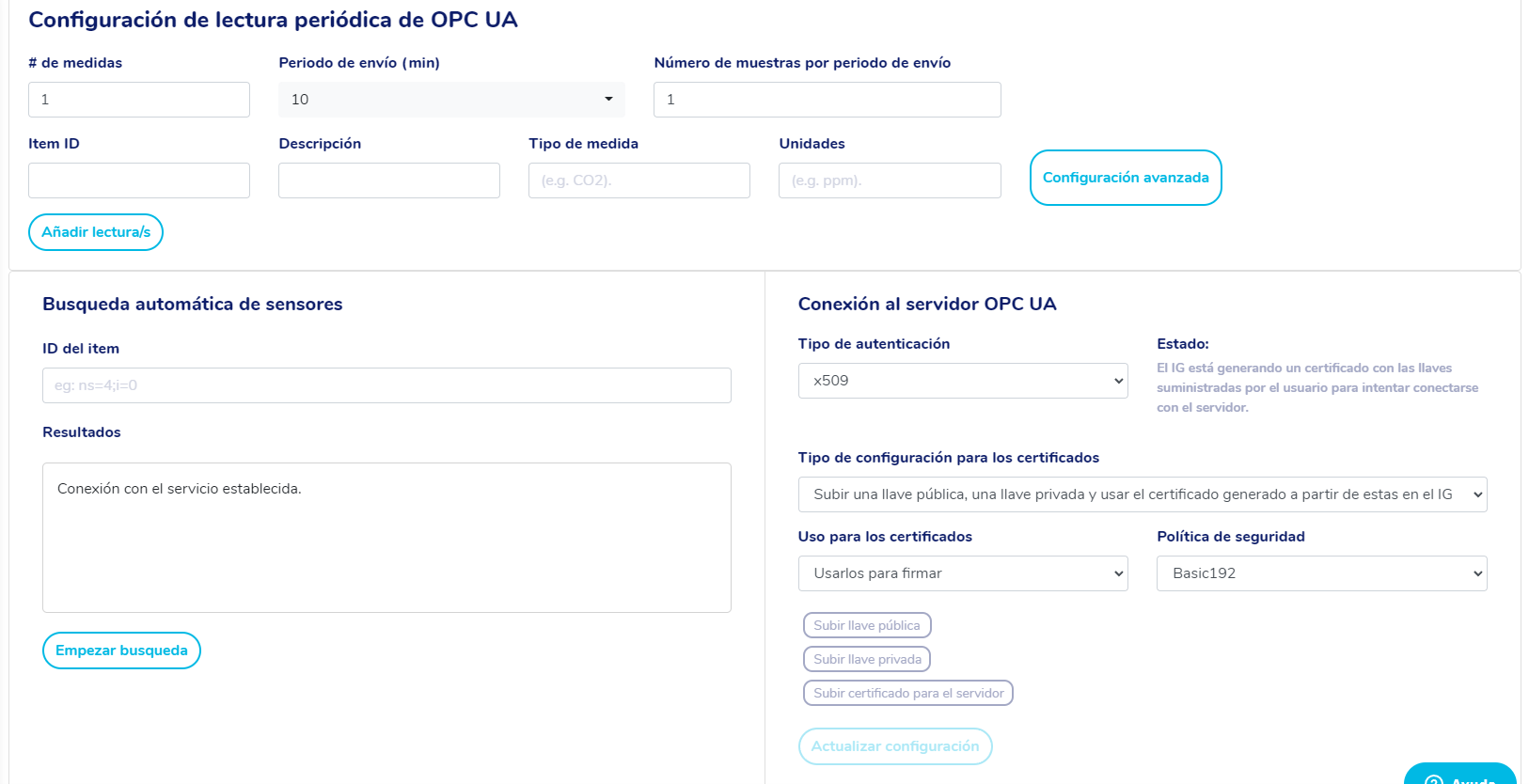Open the Periodo de envío dropdown

pos(451,99)
